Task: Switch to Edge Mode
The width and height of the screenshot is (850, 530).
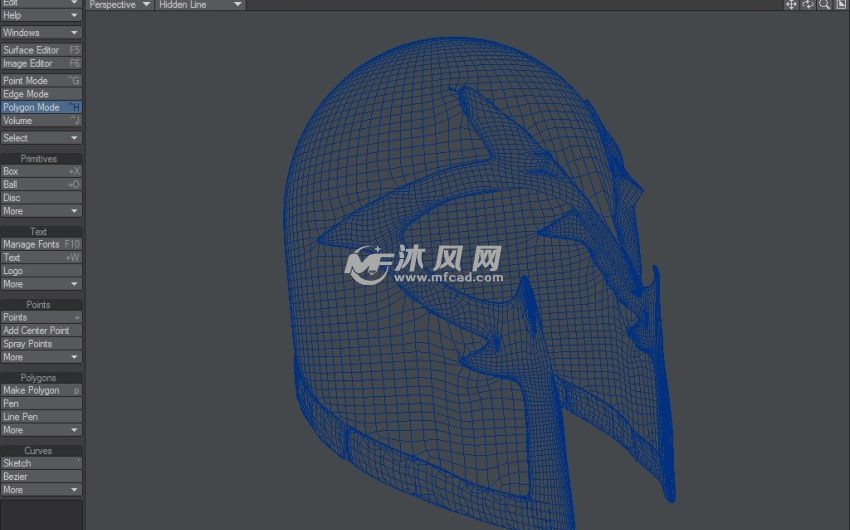Action: click(41, 94)
